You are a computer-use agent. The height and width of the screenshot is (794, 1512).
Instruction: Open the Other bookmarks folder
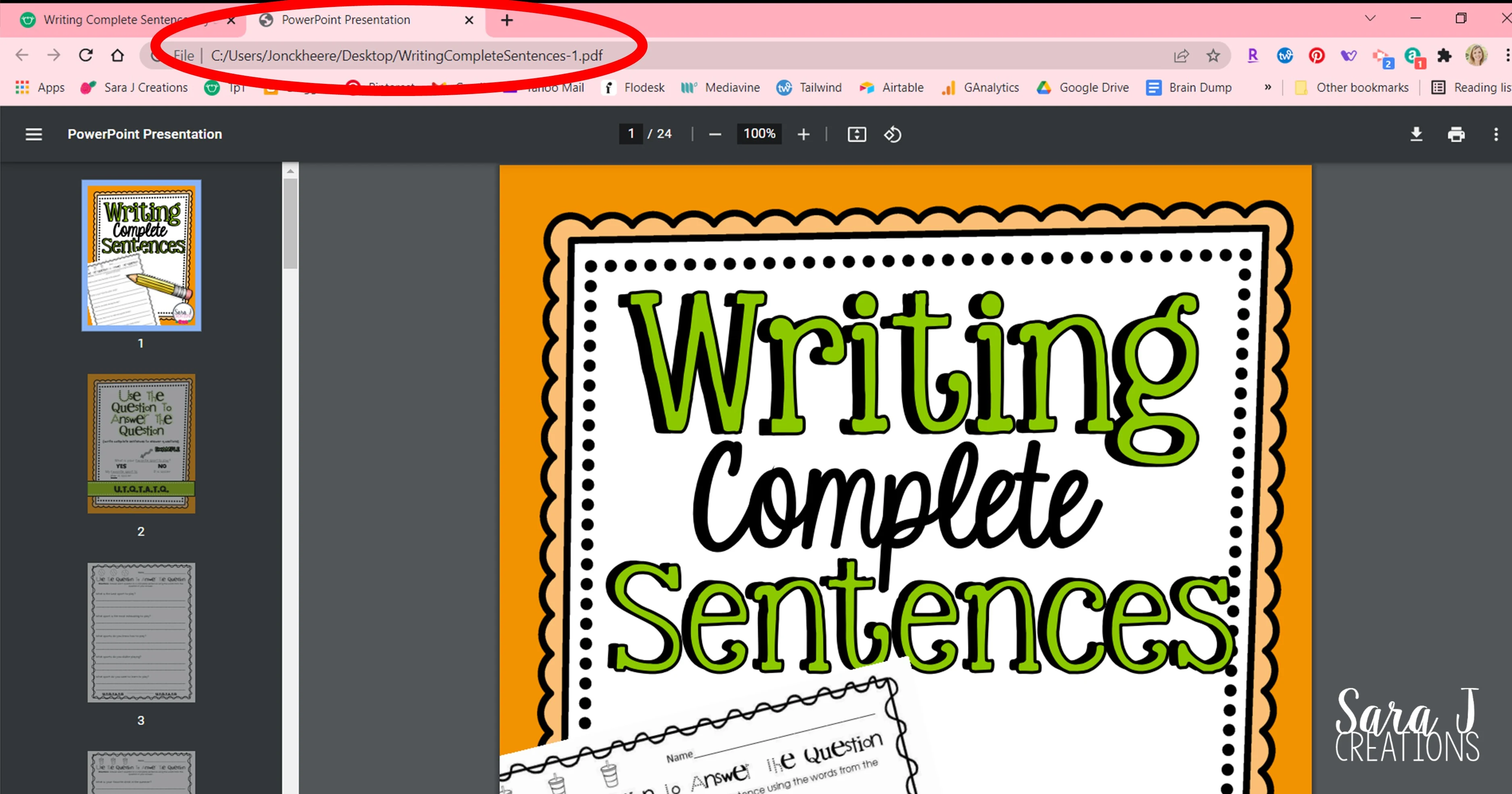(x=1352, y=88)
